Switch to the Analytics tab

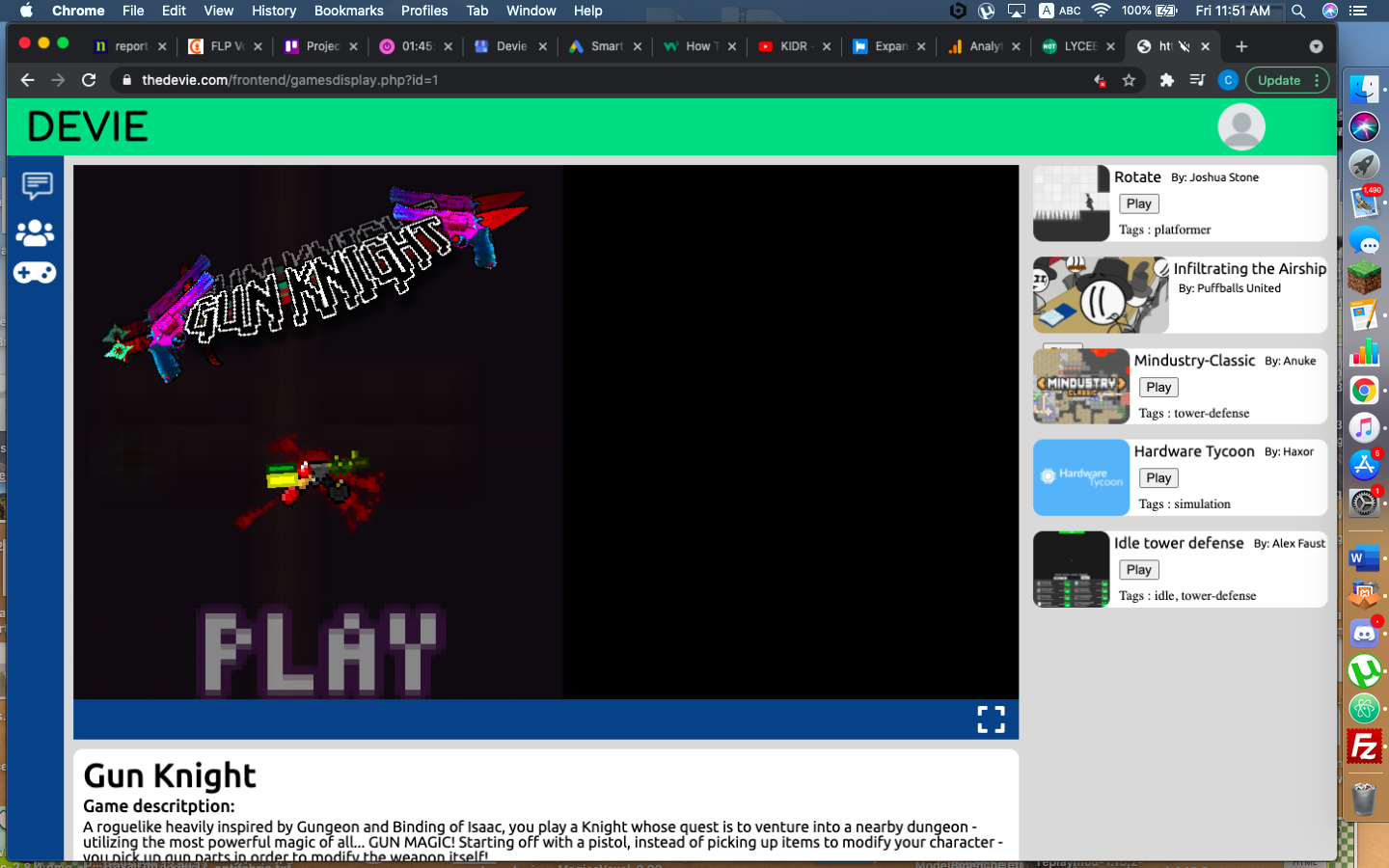point(985,46)
